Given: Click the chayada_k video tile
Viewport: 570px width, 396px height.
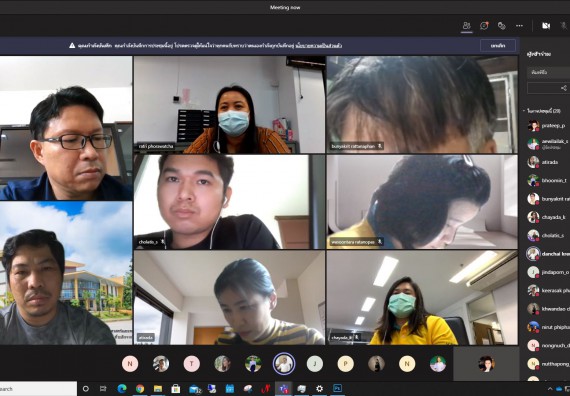Looking at the screenshot, I should pyautogui.click(x=422, y=298).
